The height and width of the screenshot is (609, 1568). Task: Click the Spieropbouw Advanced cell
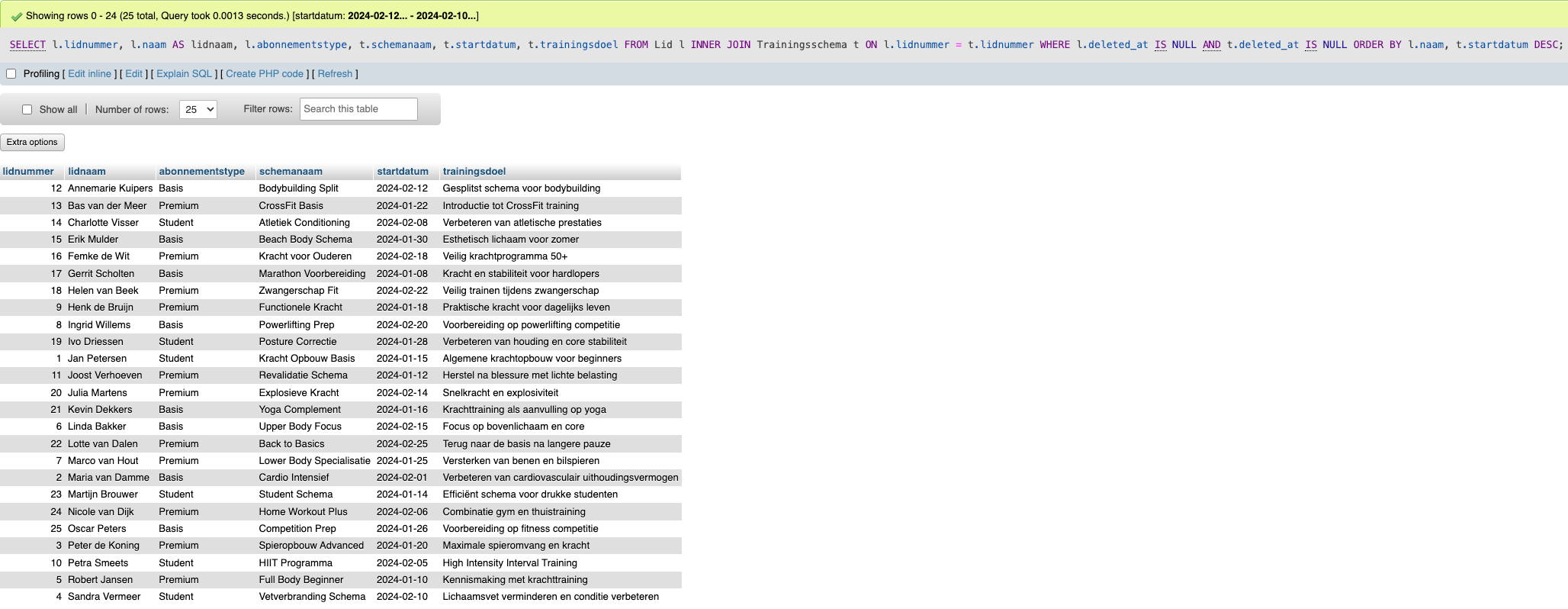coord(314,546)
